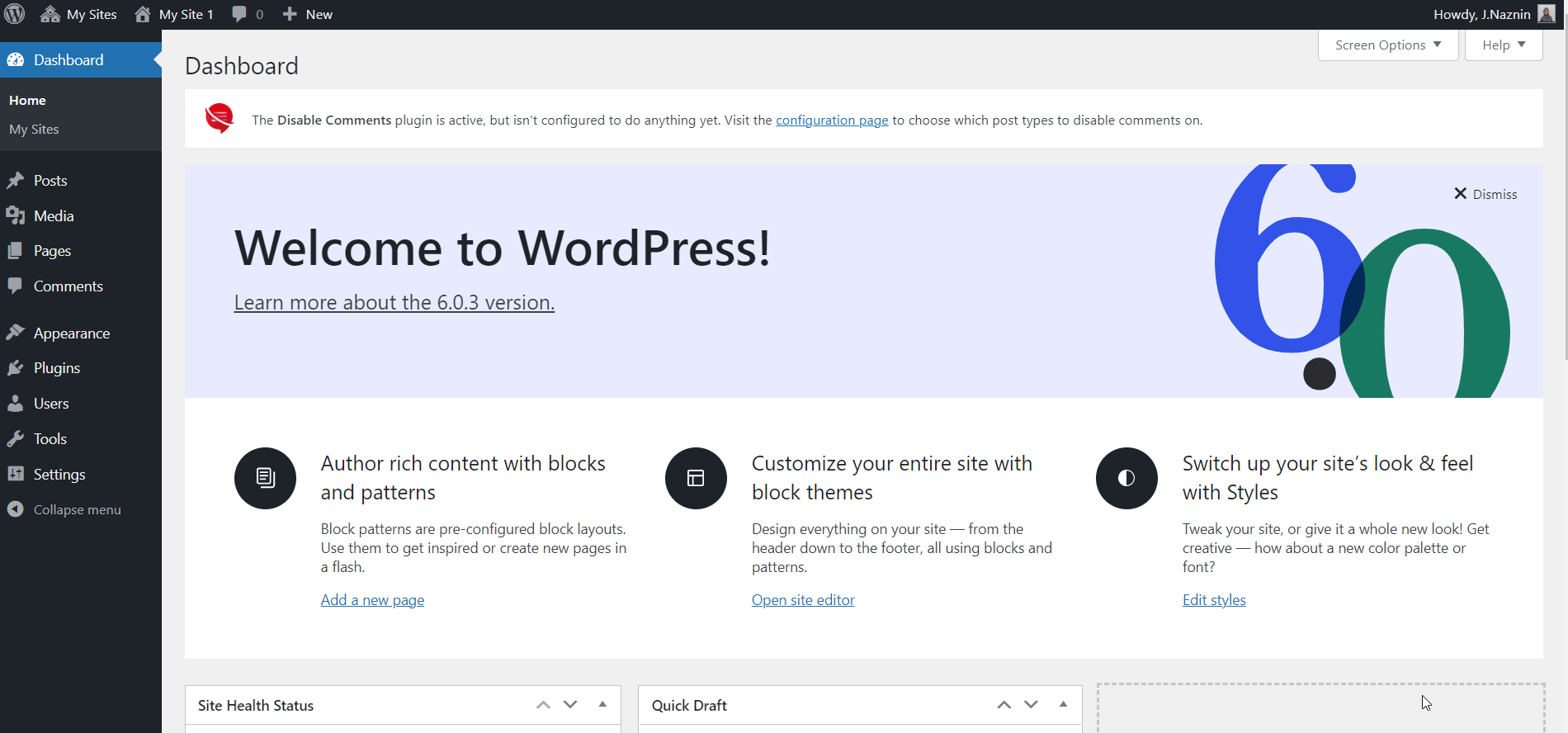
Task: Open the comments bubble icon in admin bar
Action: point(239,14)
